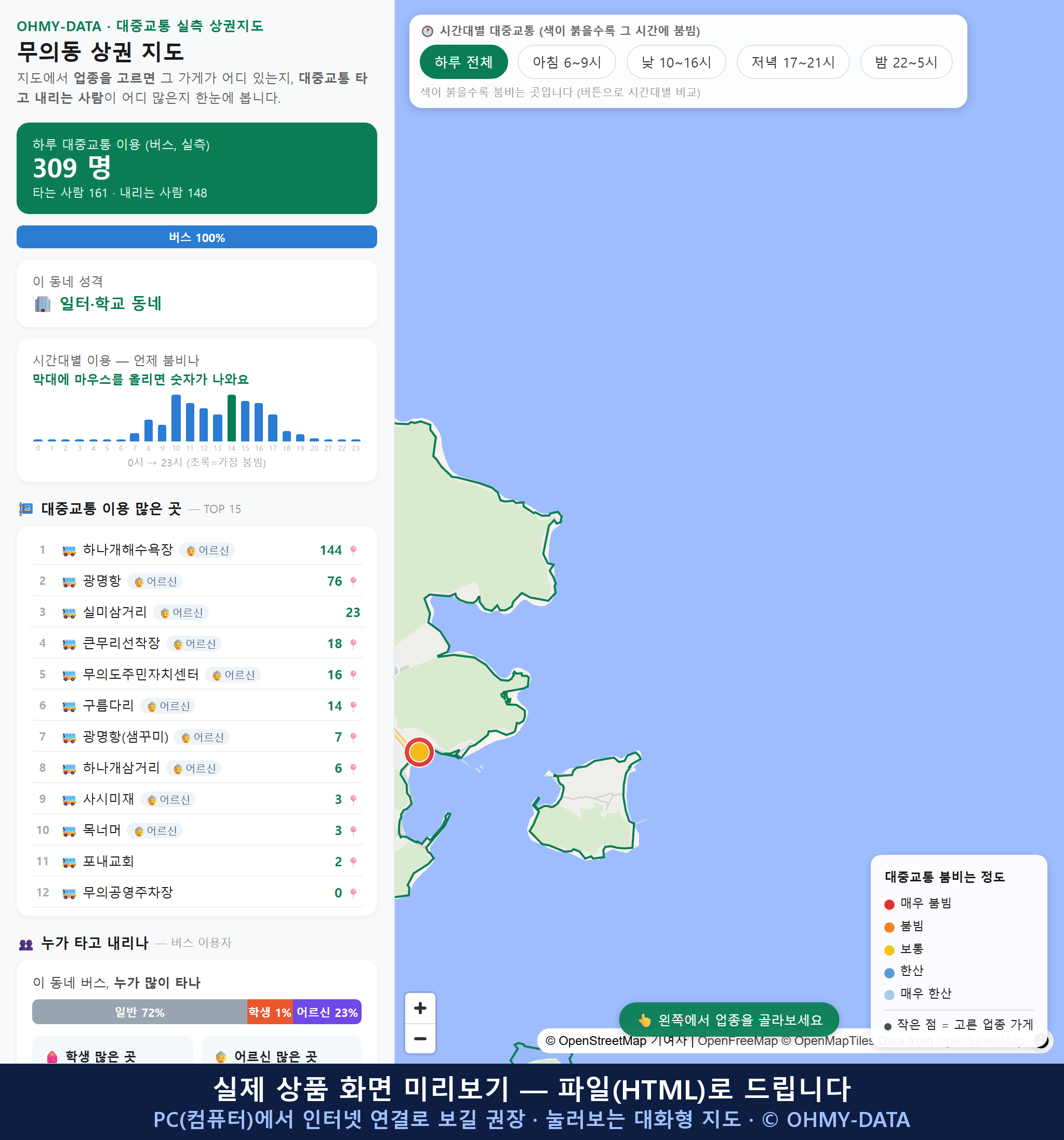The image size is (1064, 1140).
Task: Click the bus icon beside 포내교회
Action: [69, 863]
